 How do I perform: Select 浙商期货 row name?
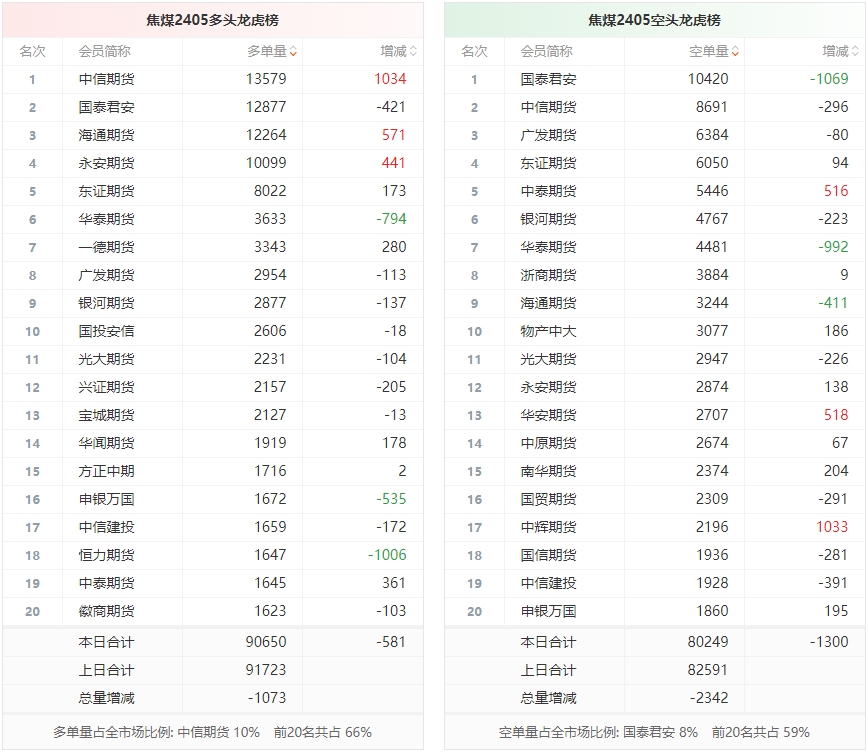(548, 275)
